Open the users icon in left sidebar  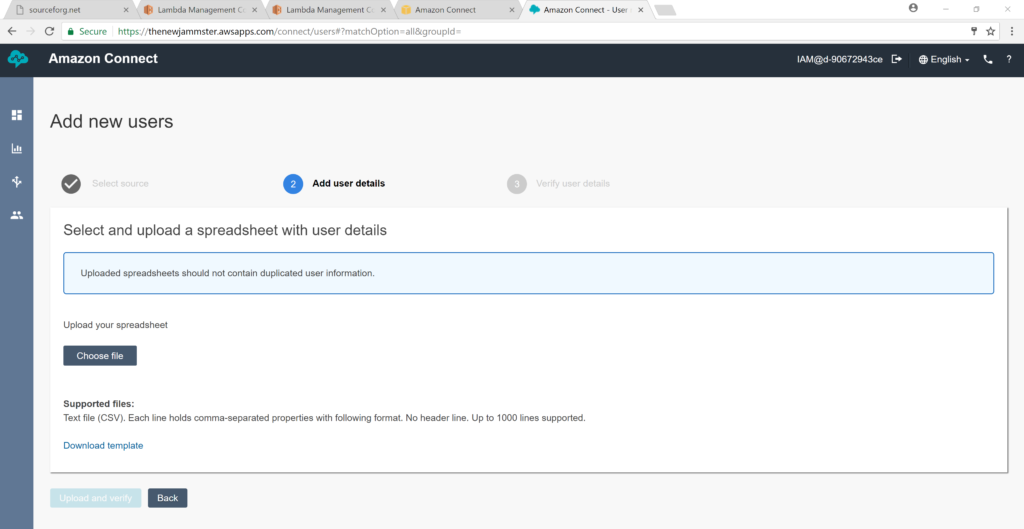17,215
